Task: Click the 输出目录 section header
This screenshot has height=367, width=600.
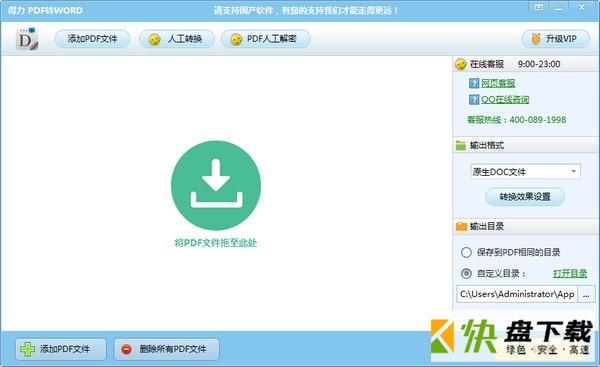Action: point(526,226)
